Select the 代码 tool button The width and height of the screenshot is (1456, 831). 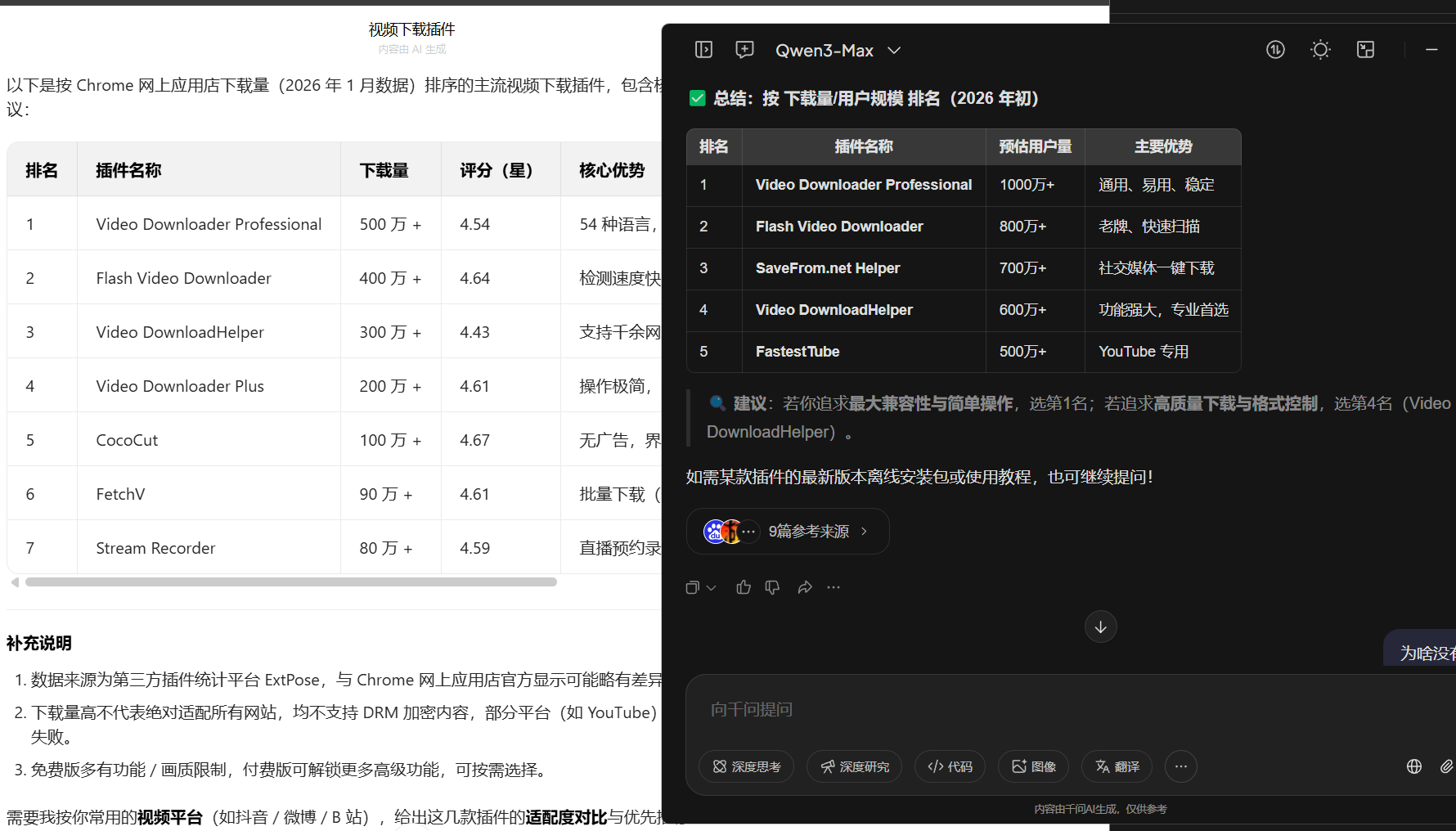coord(950,766)
